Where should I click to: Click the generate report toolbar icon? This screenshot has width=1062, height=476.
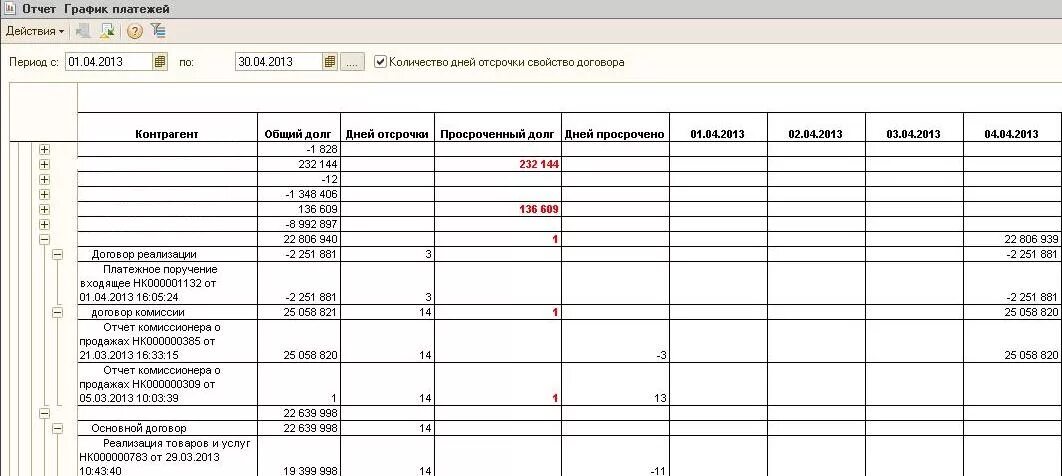point(107,31)
